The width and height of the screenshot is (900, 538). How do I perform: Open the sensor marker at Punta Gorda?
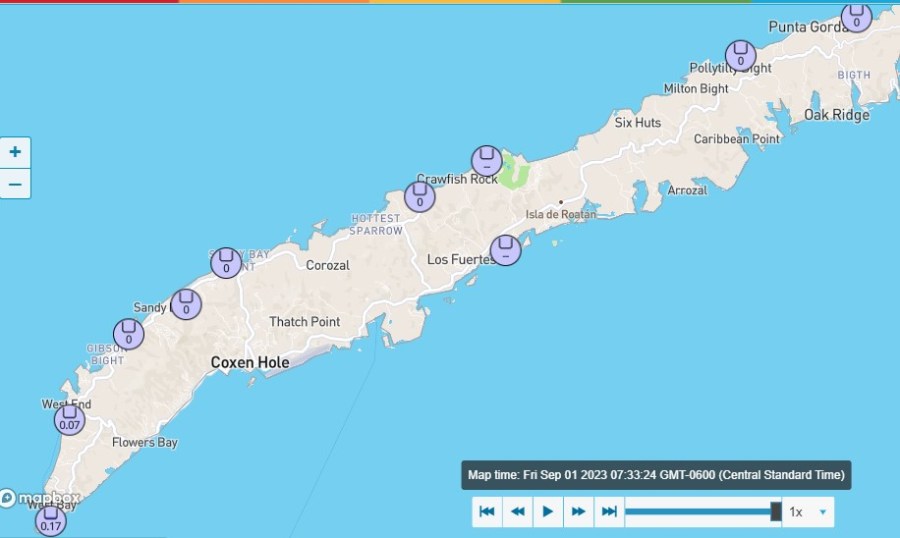point(856,17)
